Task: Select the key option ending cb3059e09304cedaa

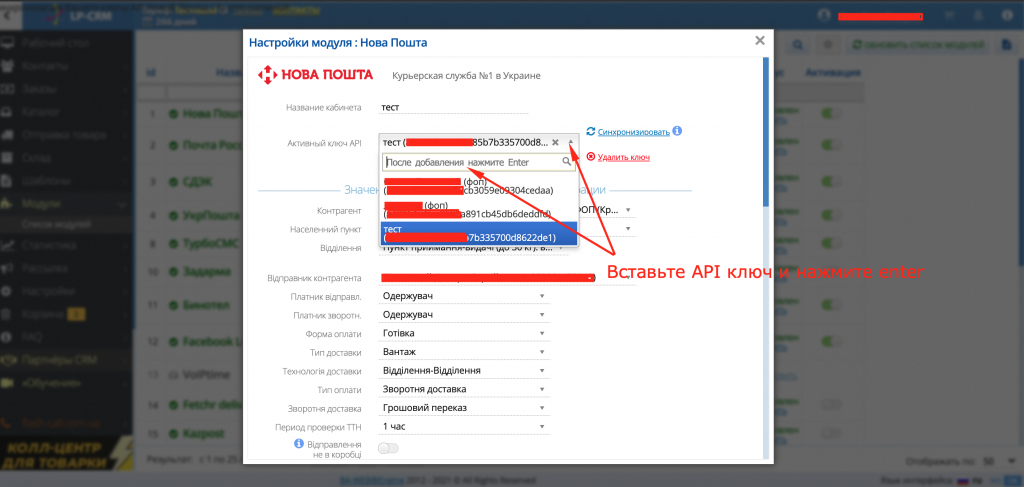Action: click(478, 185)
